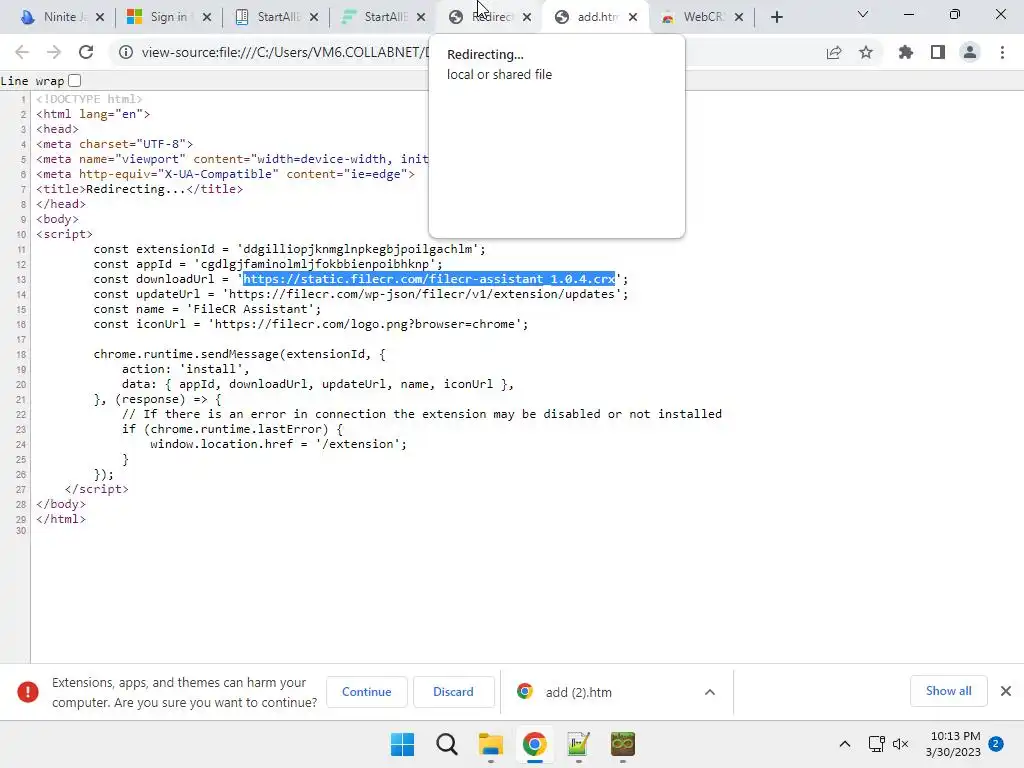Close the WebCR tab

pos(739,17)
